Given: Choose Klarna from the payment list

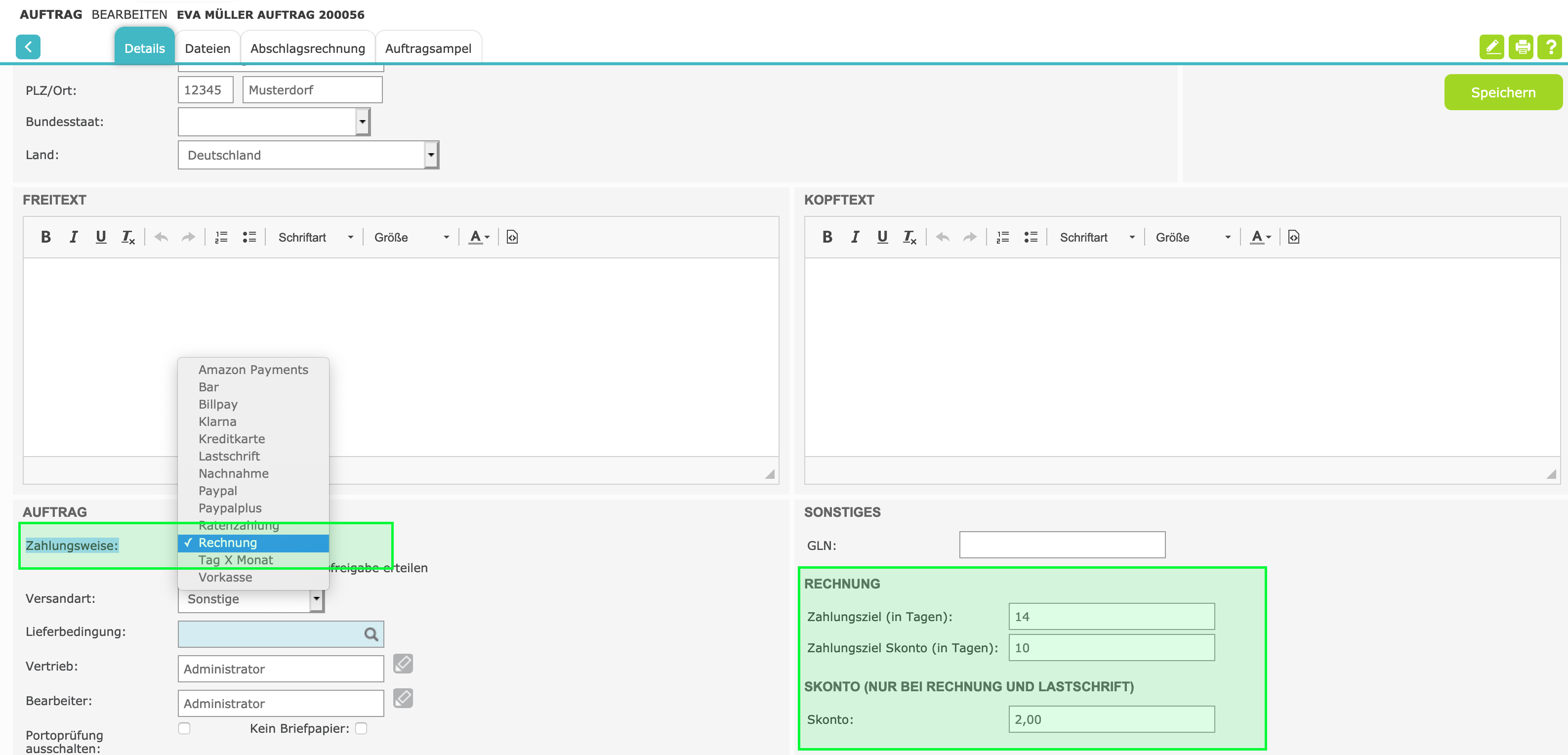Looking at the screenshot, I should point(253,421).
